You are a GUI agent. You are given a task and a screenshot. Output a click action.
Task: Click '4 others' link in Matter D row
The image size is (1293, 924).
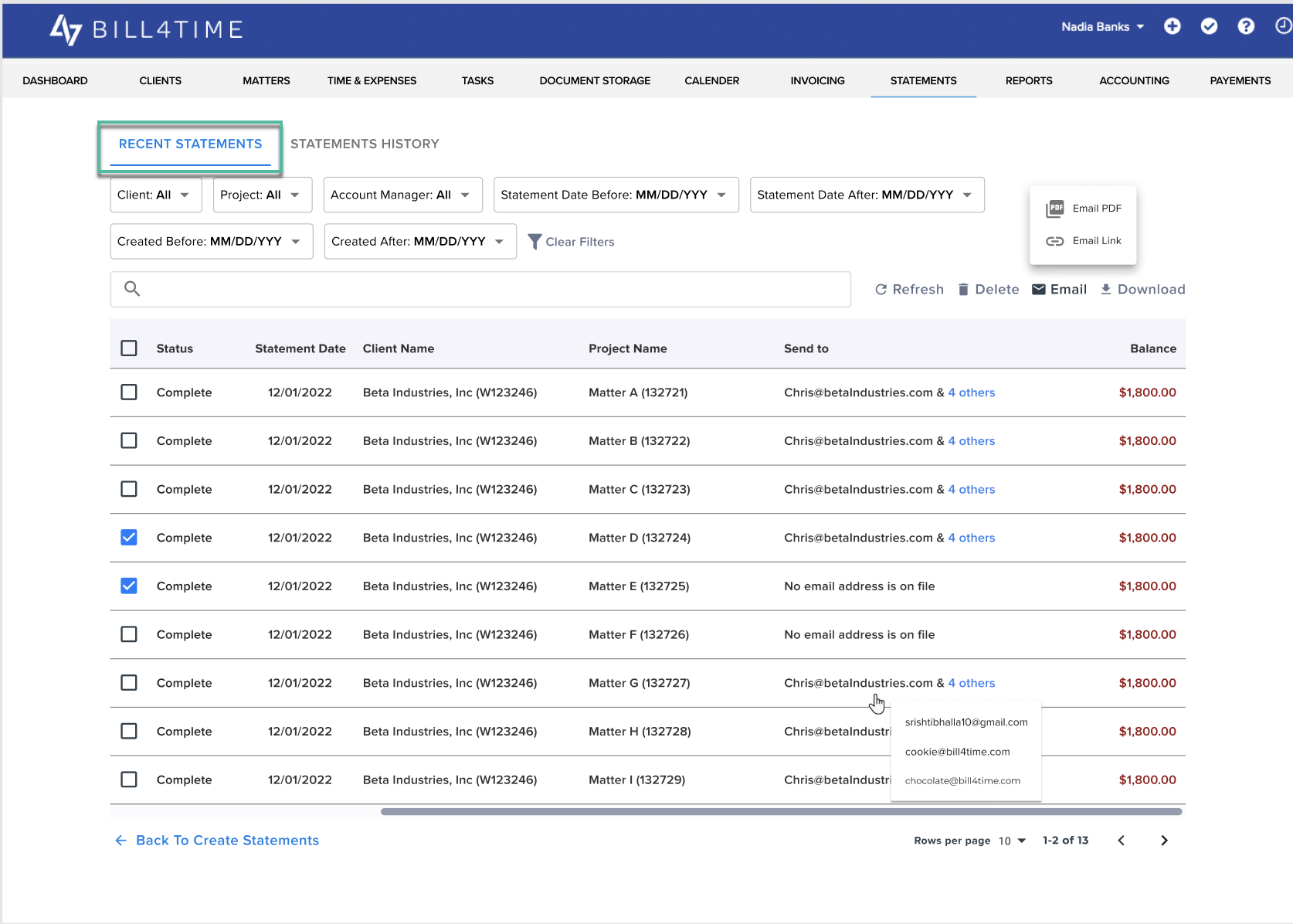[x=971, y=538]
